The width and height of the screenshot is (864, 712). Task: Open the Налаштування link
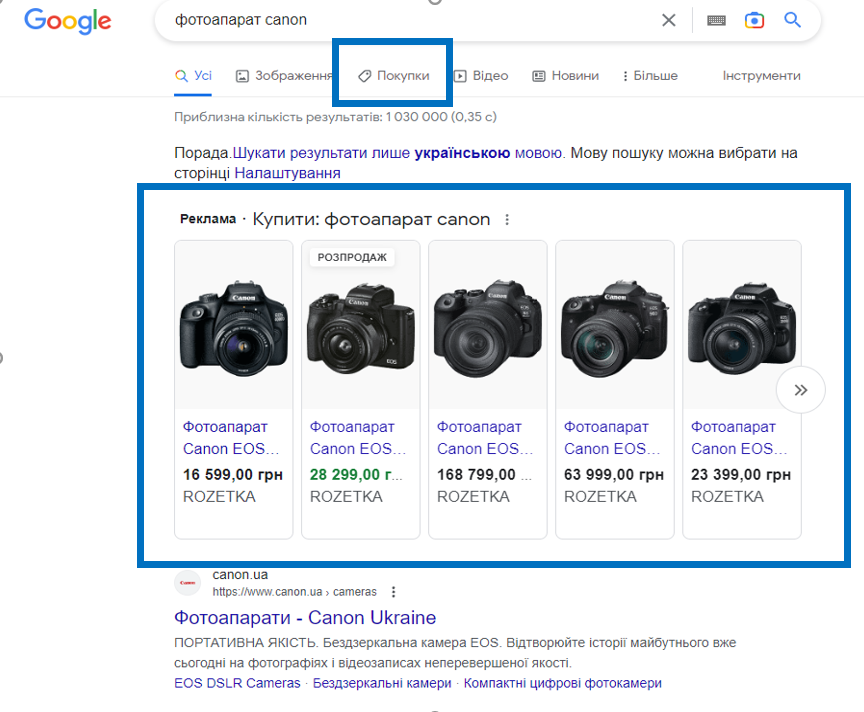tap(288, 173)
